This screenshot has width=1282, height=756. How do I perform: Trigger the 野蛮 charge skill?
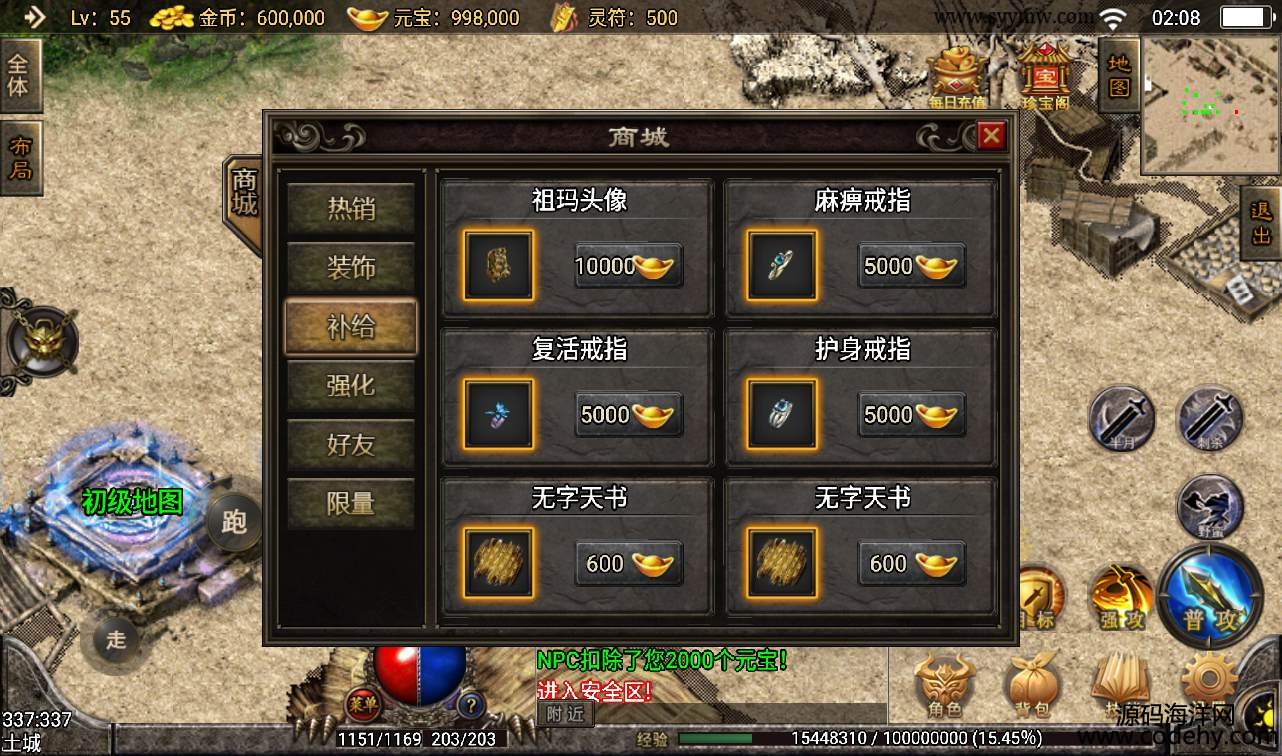click(x=1209, y=507)
